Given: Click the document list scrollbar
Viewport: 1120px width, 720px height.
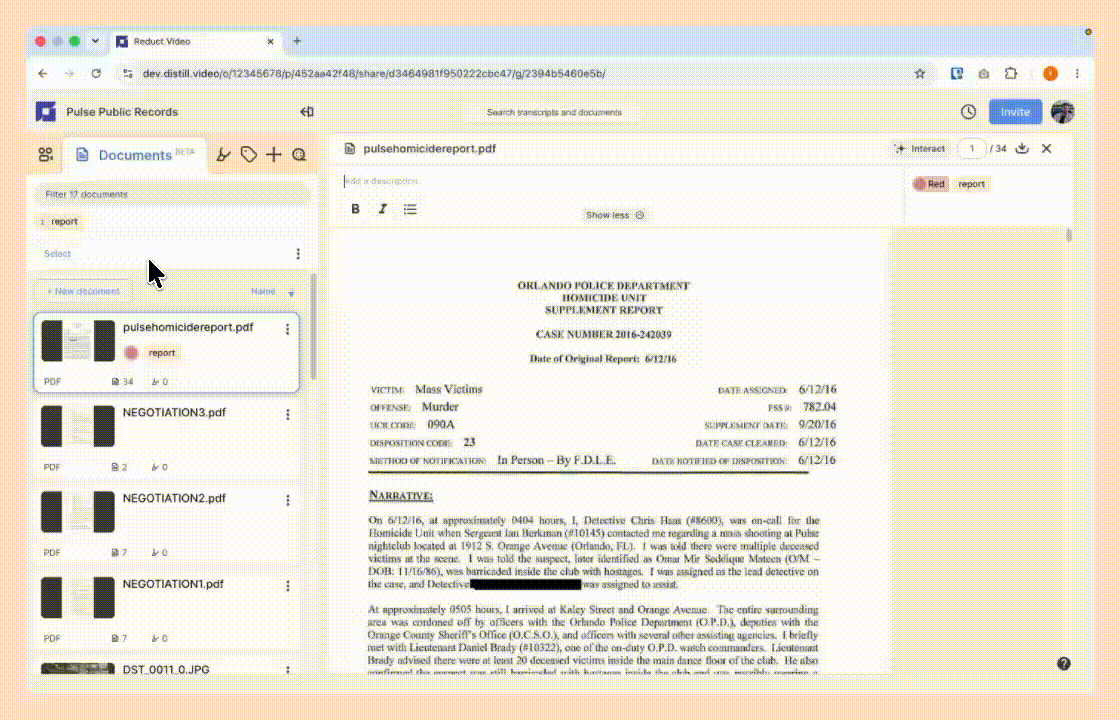Looking at the screenshot, I should pyautogui.click(x=313, y=326).
